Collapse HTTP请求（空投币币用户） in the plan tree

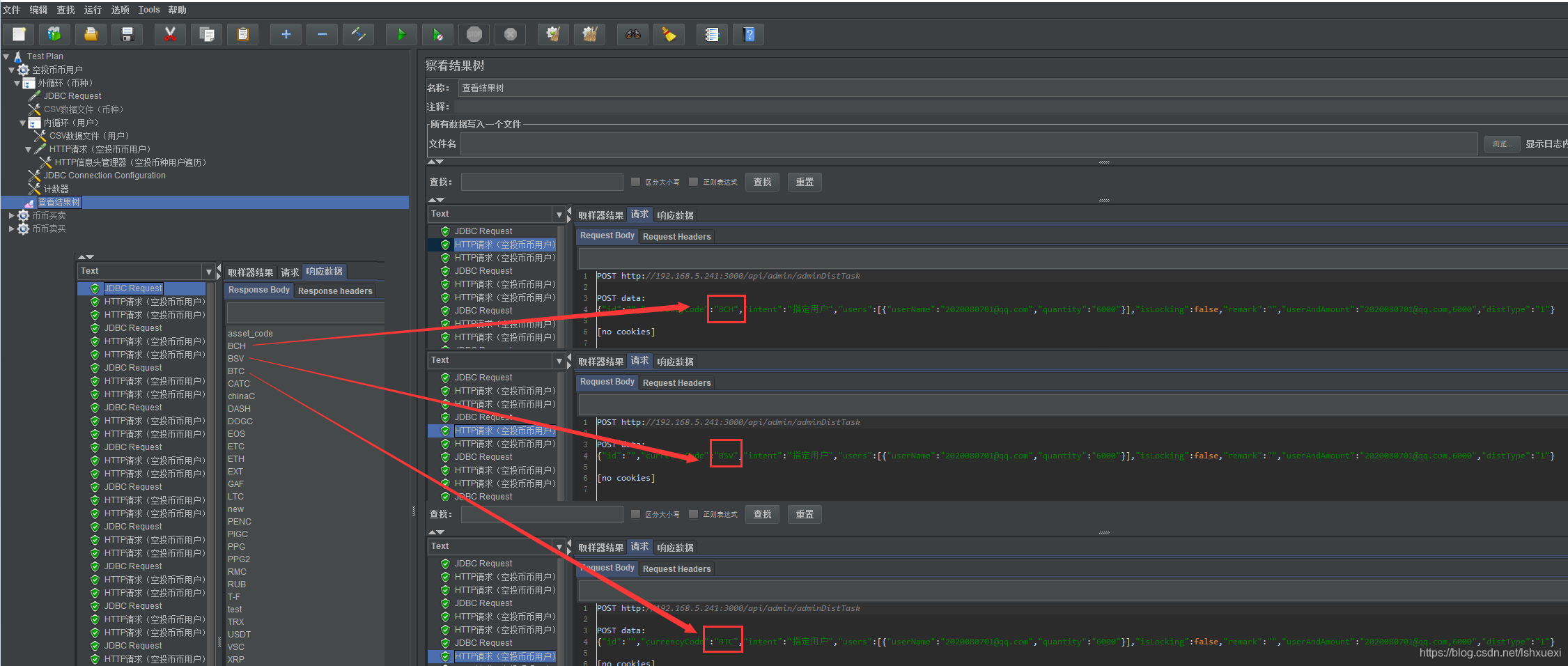point(29,149)
